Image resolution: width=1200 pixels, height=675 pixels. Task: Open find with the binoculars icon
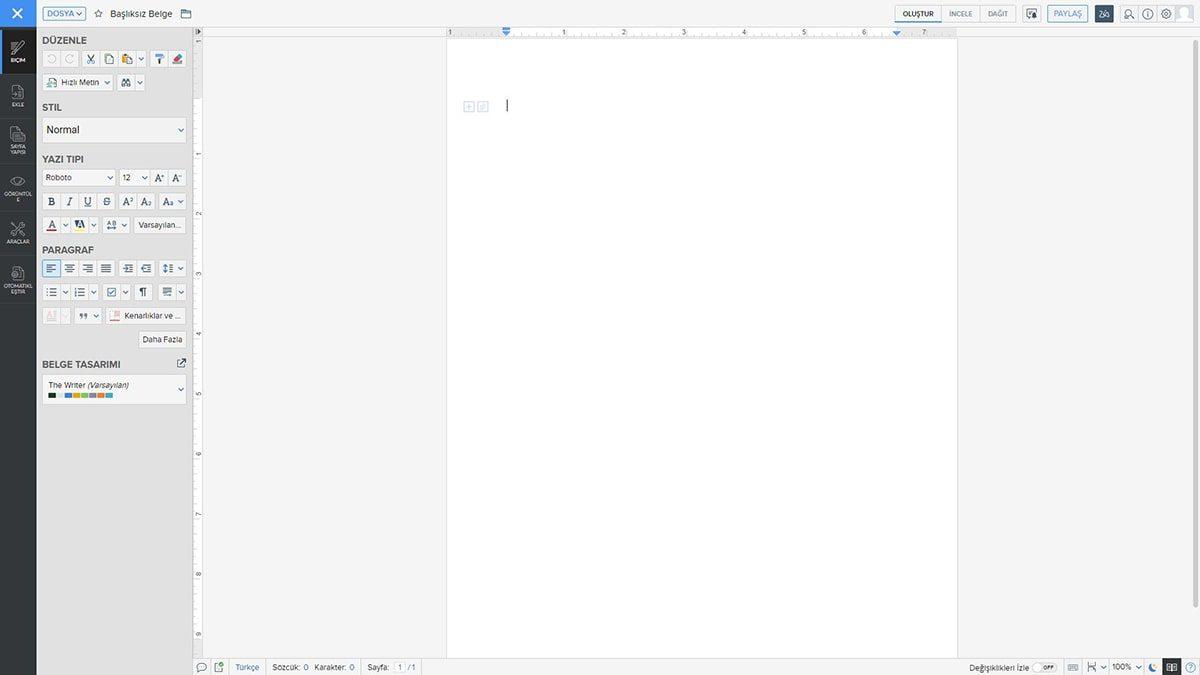125,81
